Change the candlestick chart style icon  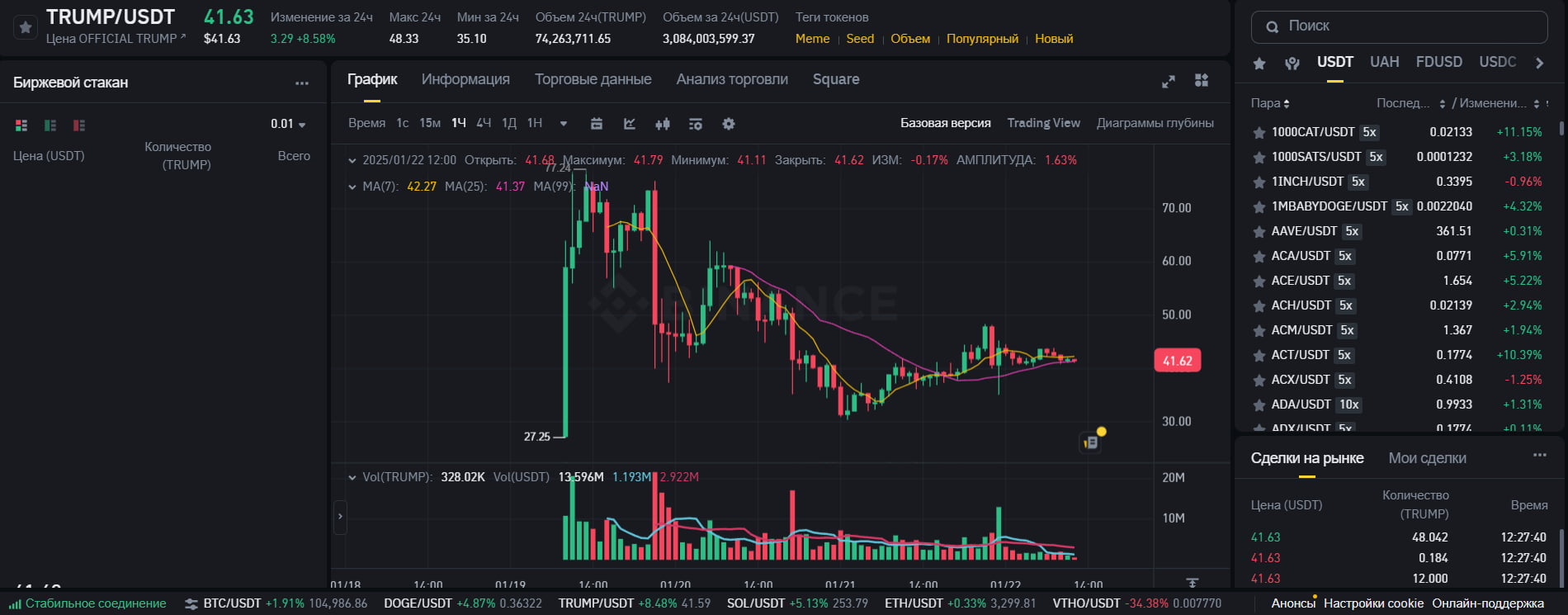click(662, 124)
